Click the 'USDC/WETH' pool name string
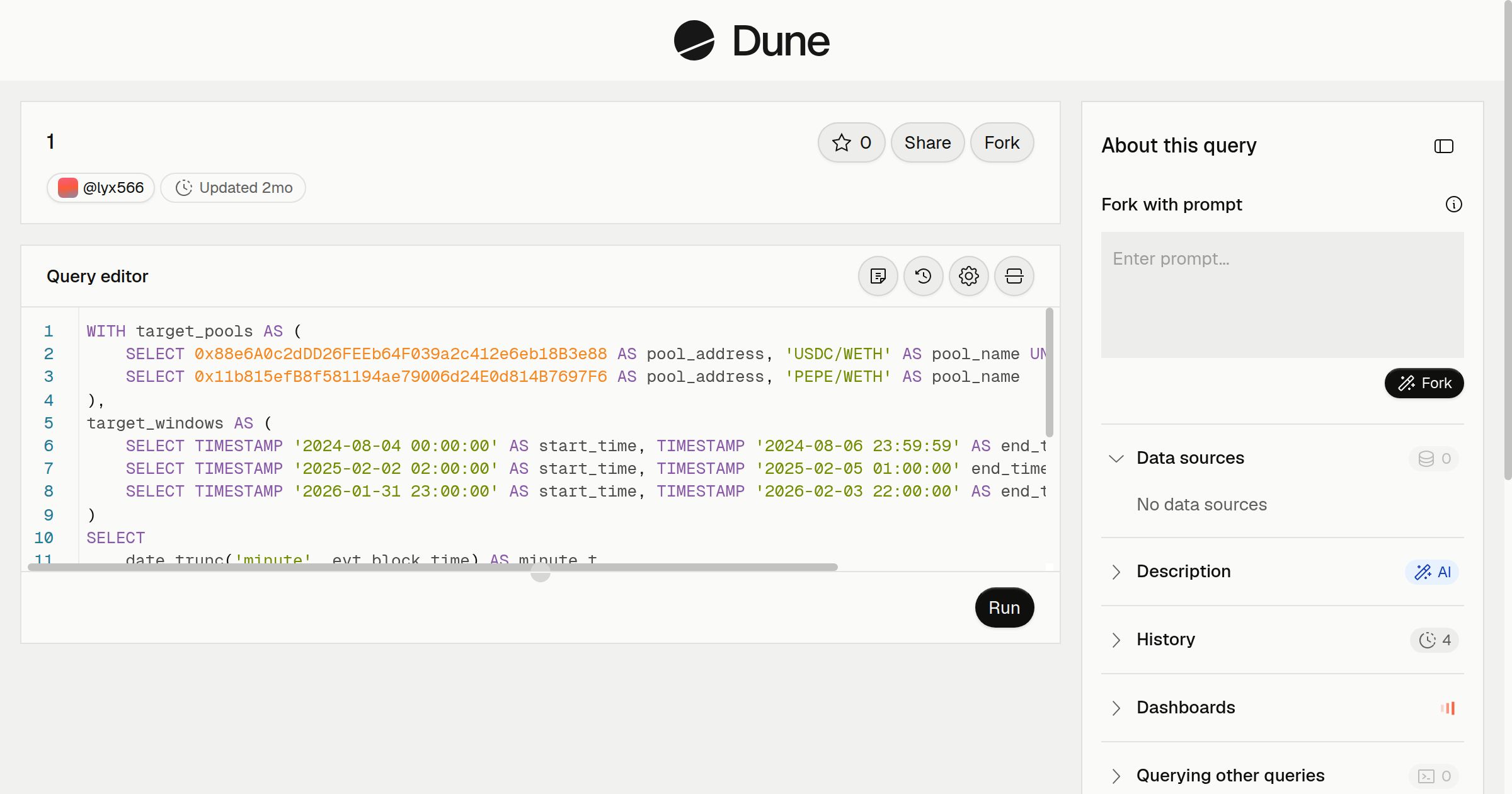 [838, 354]
